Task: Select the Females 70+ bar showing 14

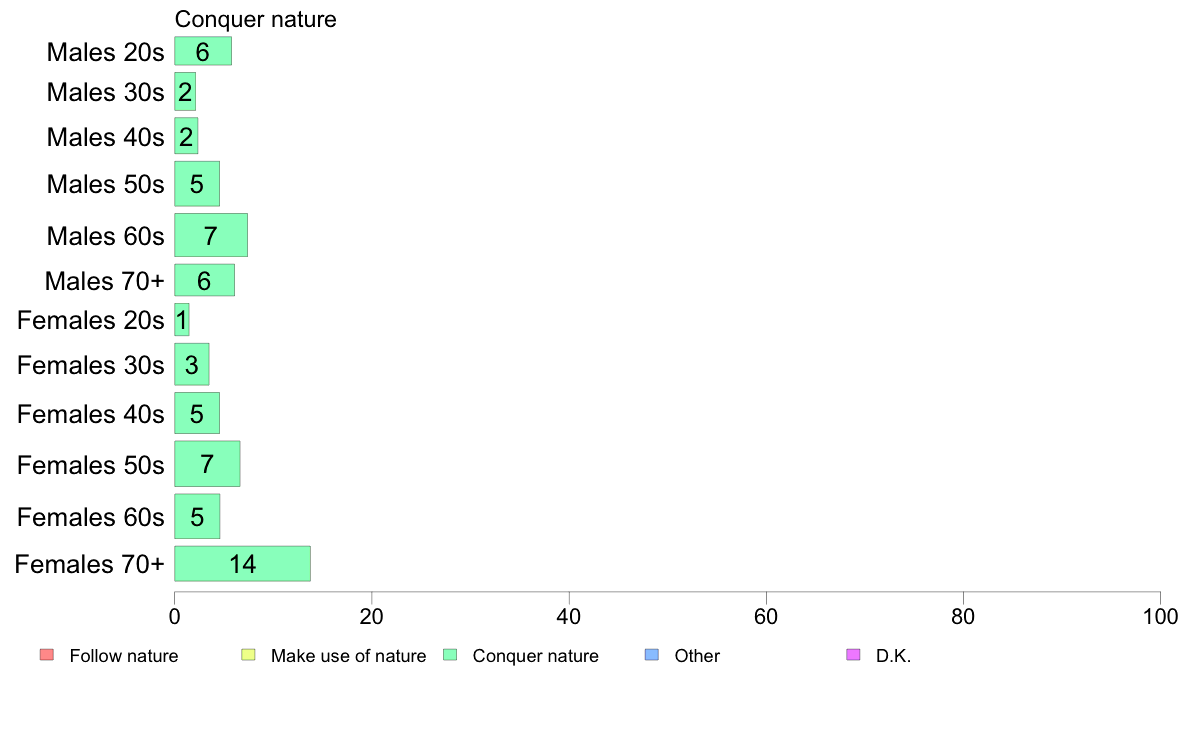Action: pyautogui.click(x=242, y=564)
